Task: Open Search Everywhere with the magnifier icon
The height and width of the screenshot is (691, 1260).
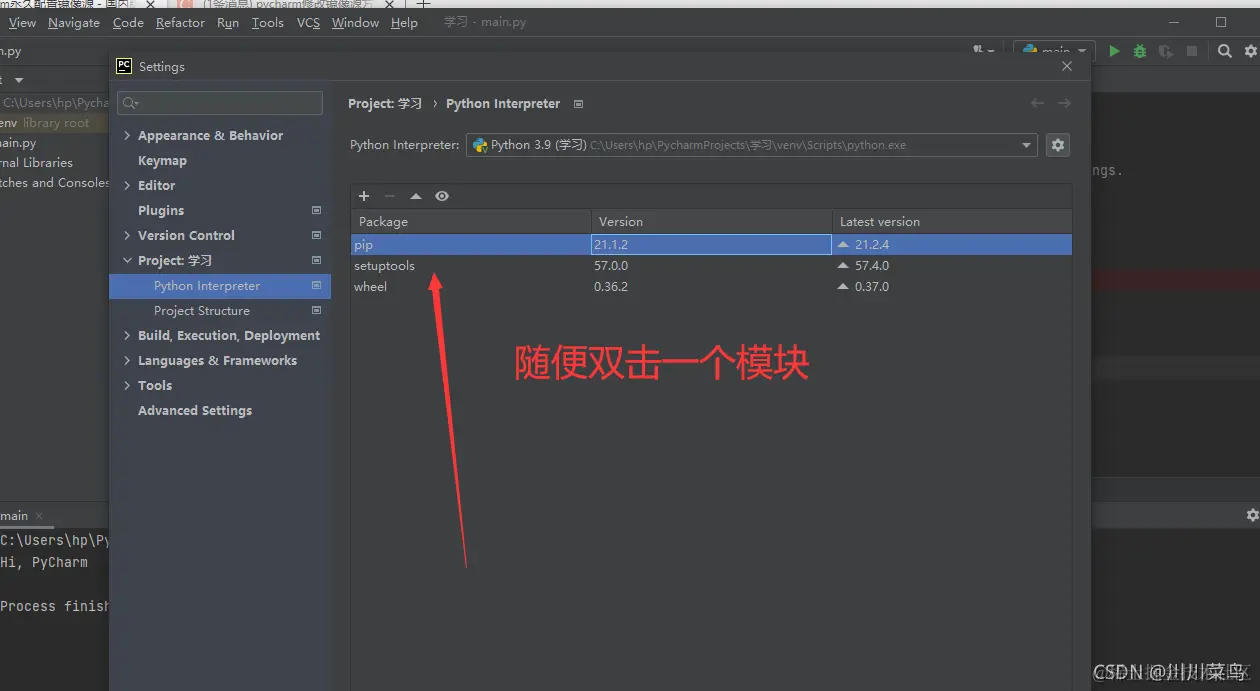Action: 1225,51
